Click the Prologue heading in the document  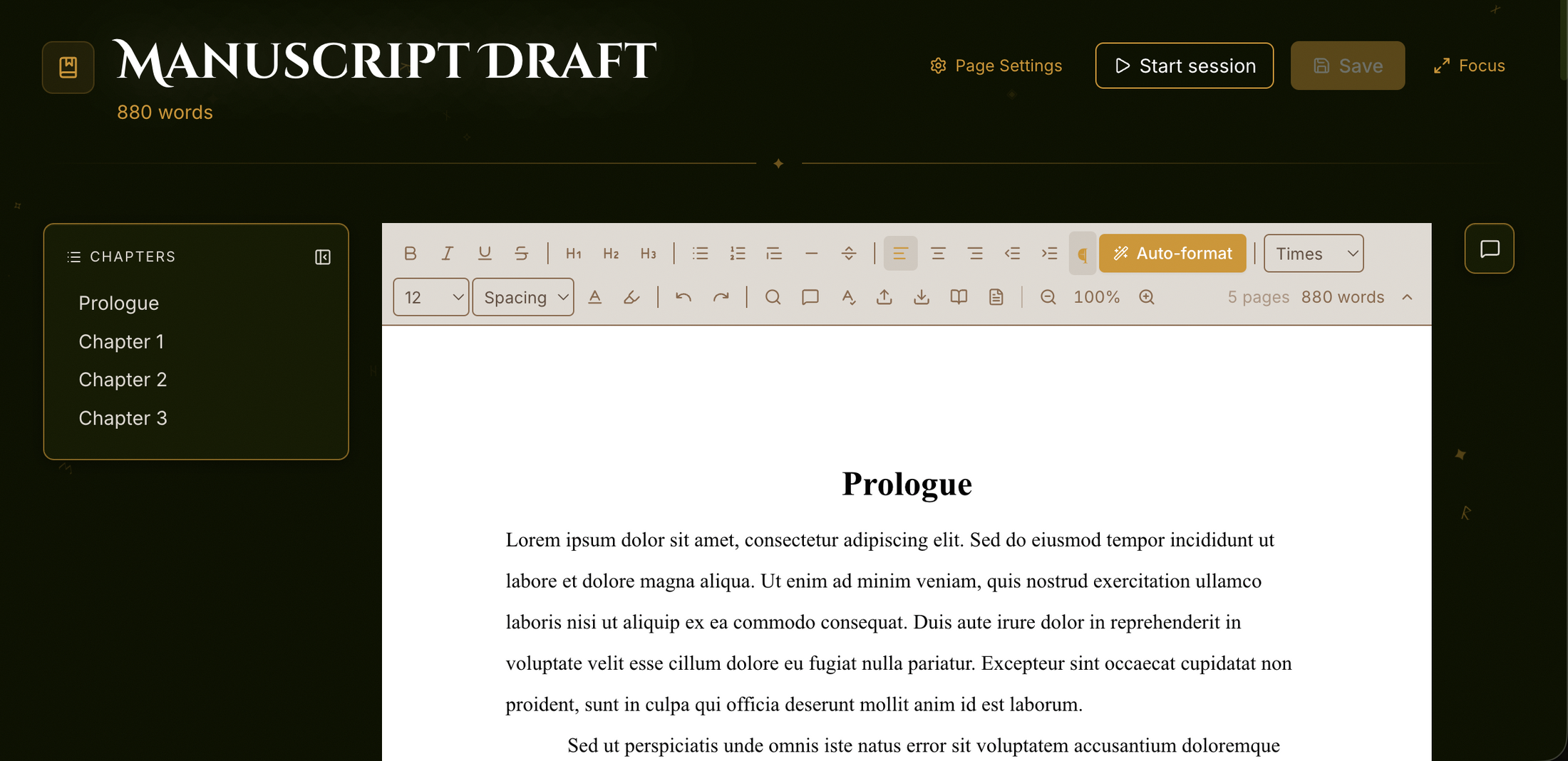coord(907,485)
